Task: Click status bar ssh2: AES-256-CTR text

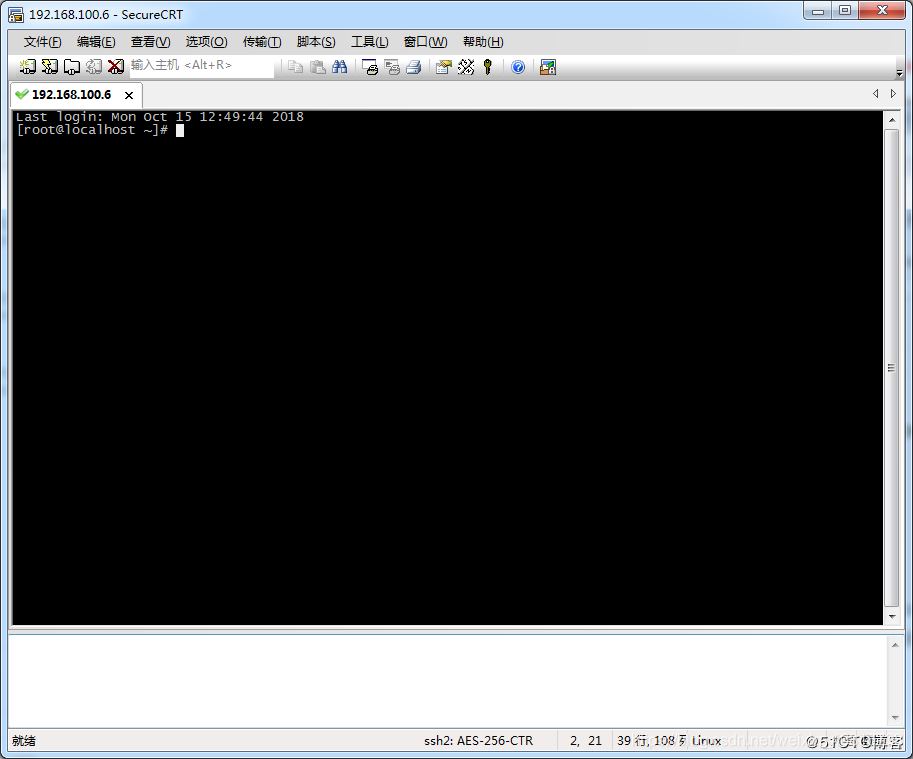Action: (x=478, y=740)
